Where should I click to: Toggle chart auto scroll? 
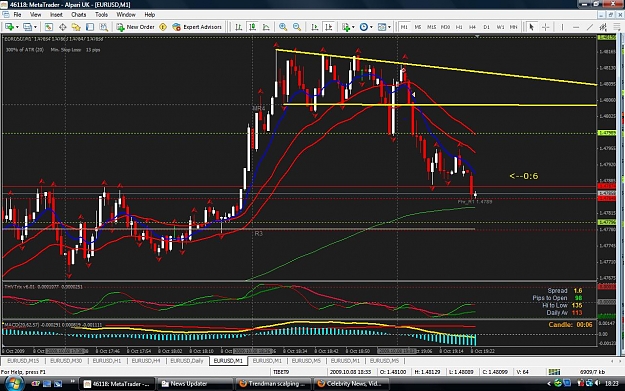tap(315, 27)
